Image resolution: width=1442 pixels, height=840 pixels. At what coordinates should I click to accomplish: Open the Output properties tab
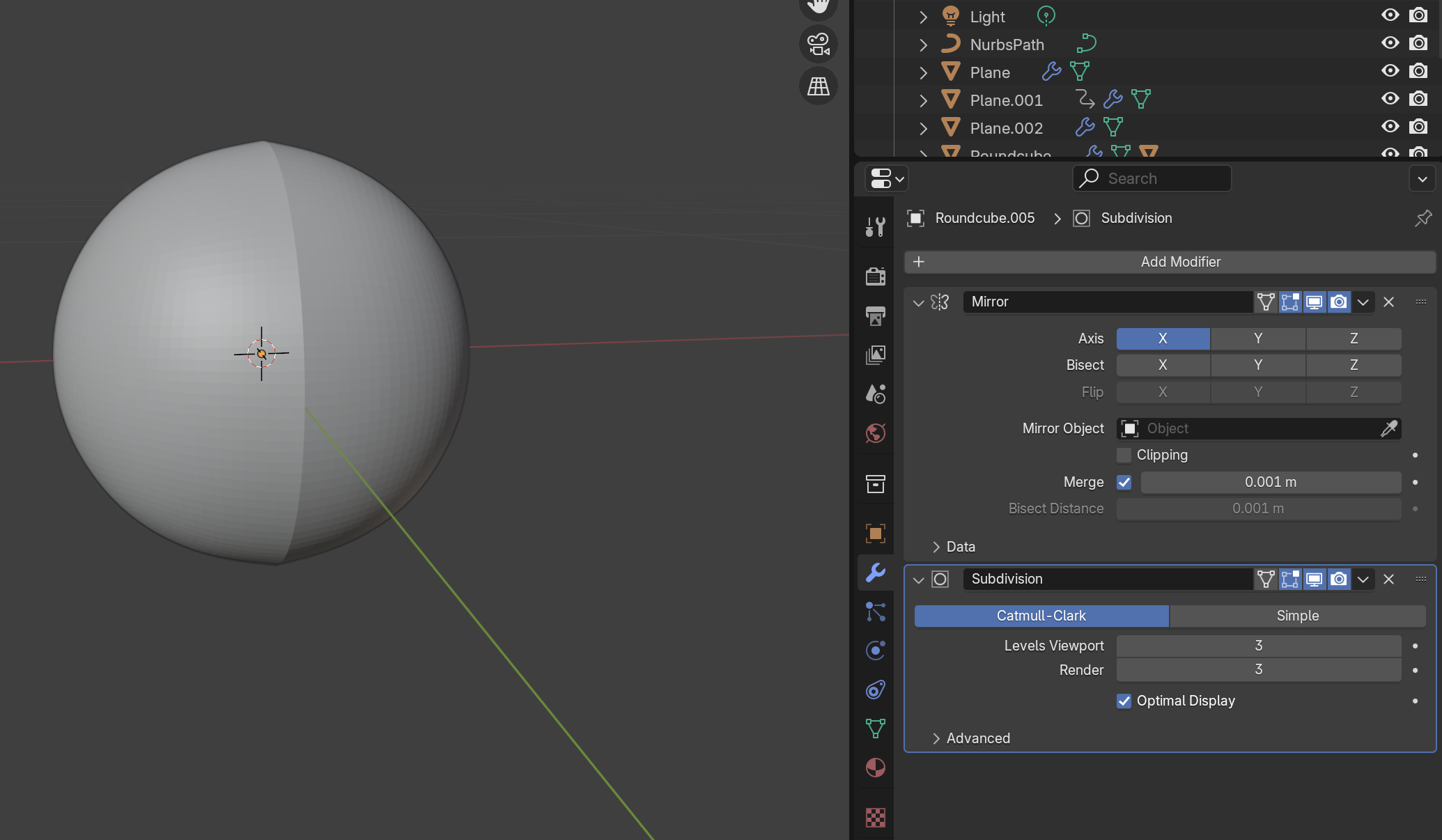point(876,316)
